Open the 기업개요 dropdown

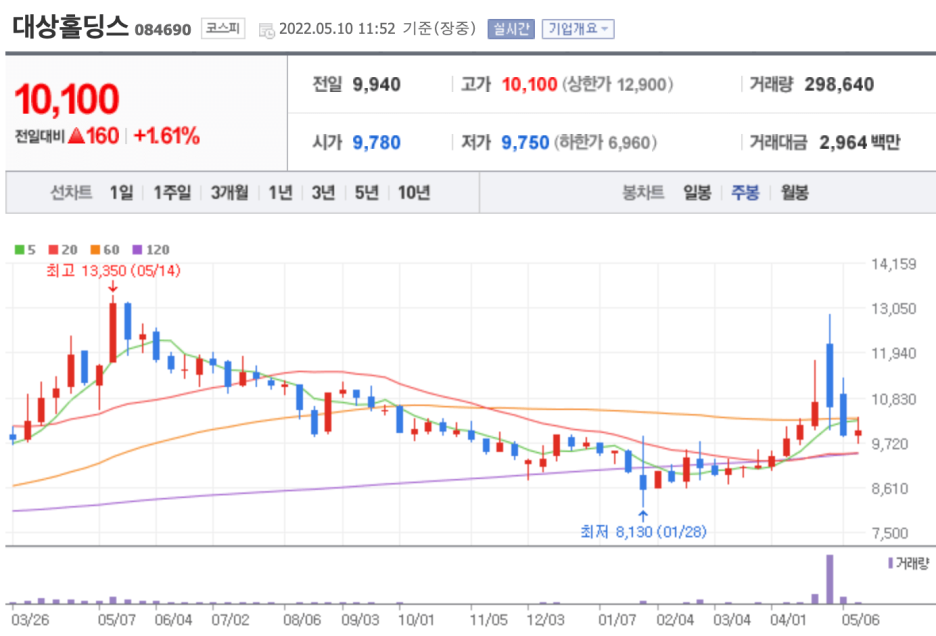coord(578,29)
